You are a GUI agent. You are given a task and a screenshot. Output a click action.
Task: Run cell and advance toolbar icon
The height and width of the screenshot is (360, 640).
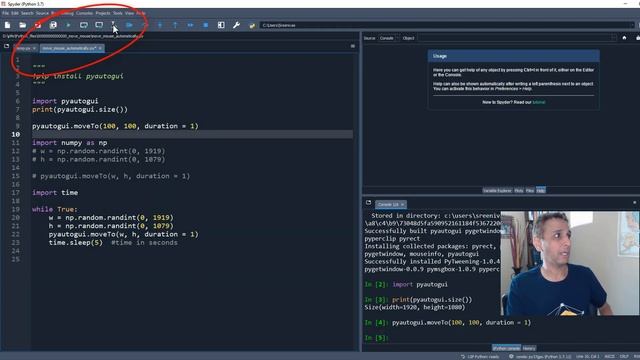coord(99,25)
